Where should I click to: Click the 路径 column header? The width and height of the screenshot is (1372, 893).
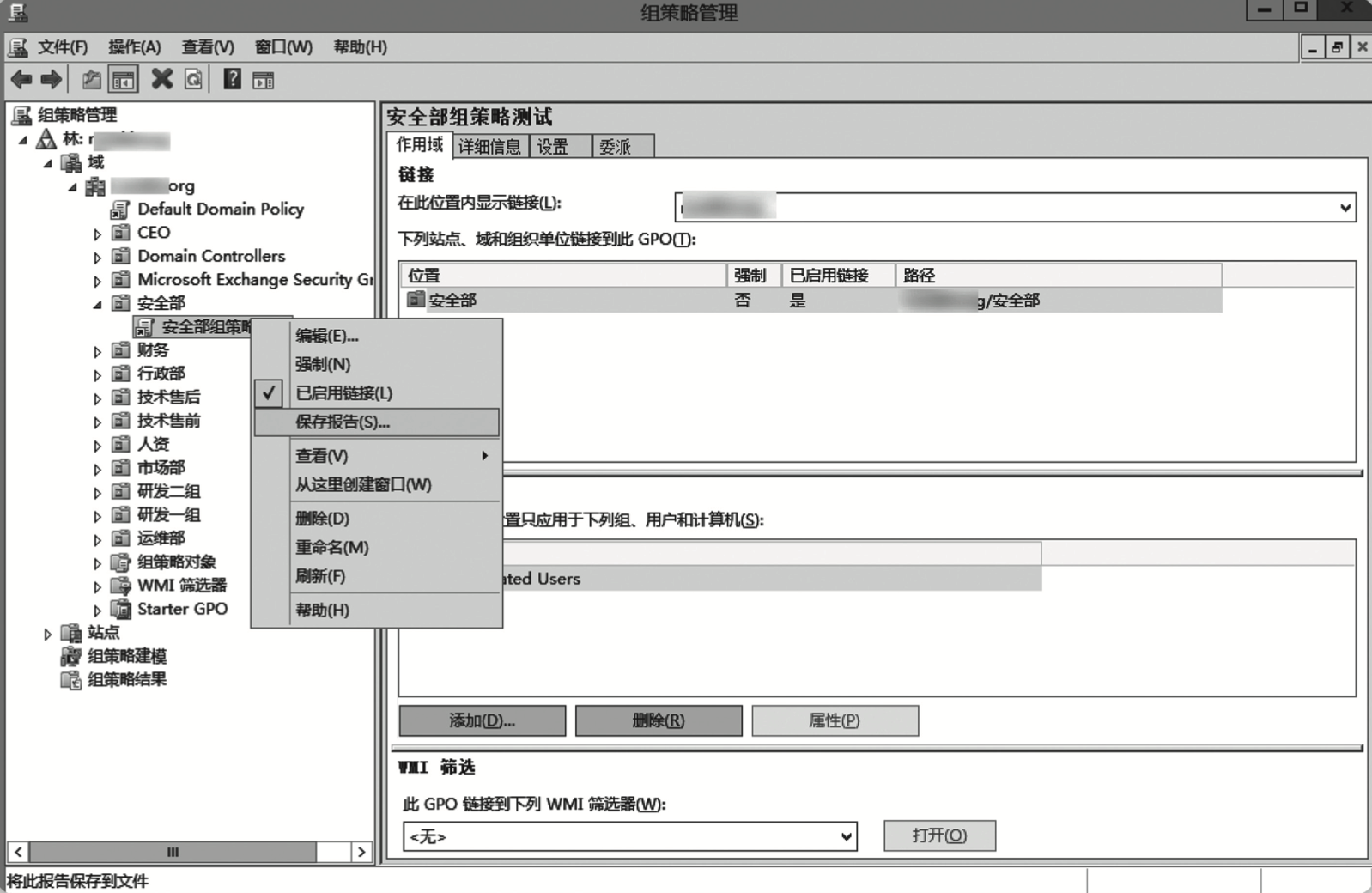1059,276
